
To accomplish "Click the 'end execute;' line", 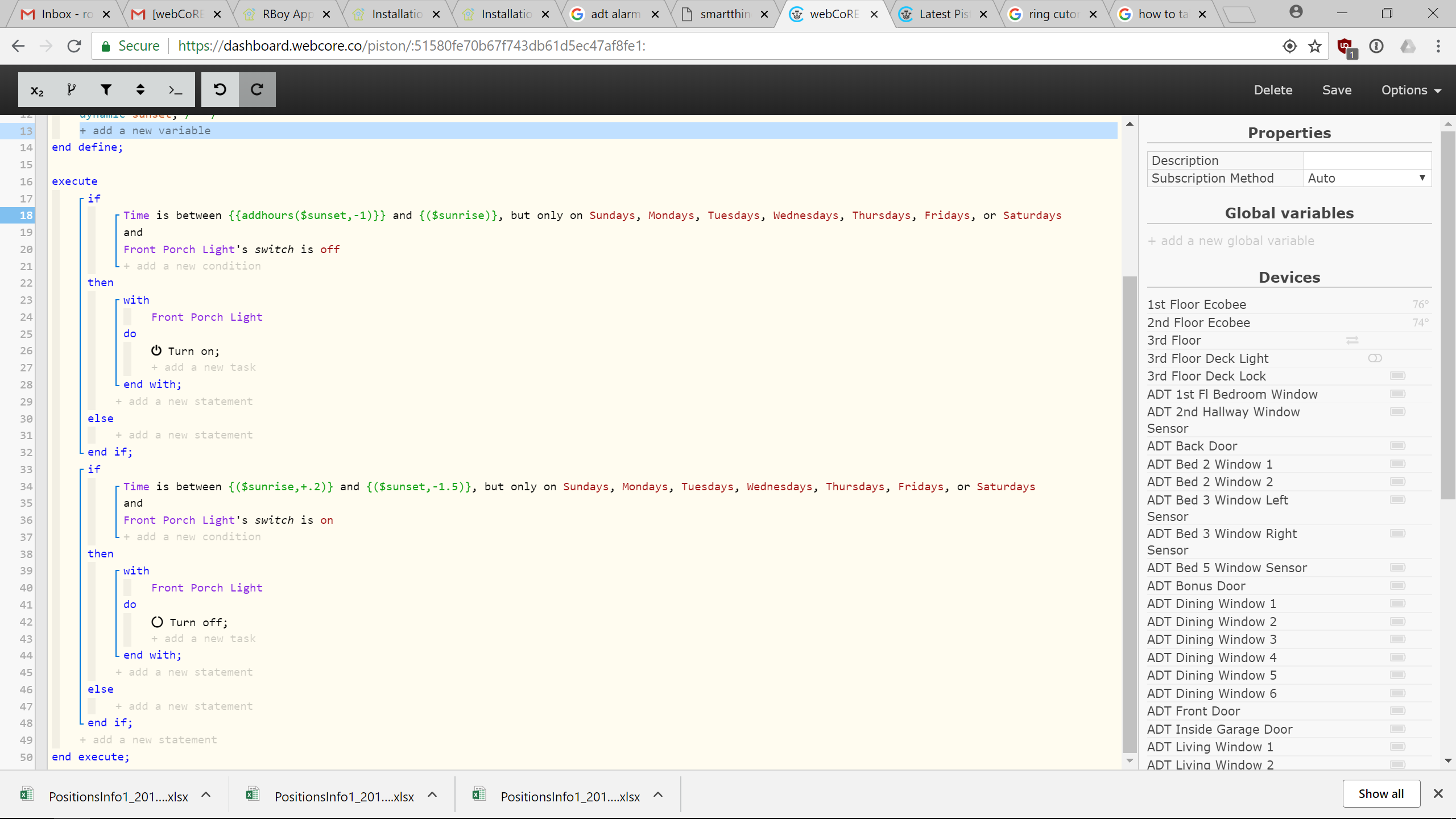I will click(91, 756).
